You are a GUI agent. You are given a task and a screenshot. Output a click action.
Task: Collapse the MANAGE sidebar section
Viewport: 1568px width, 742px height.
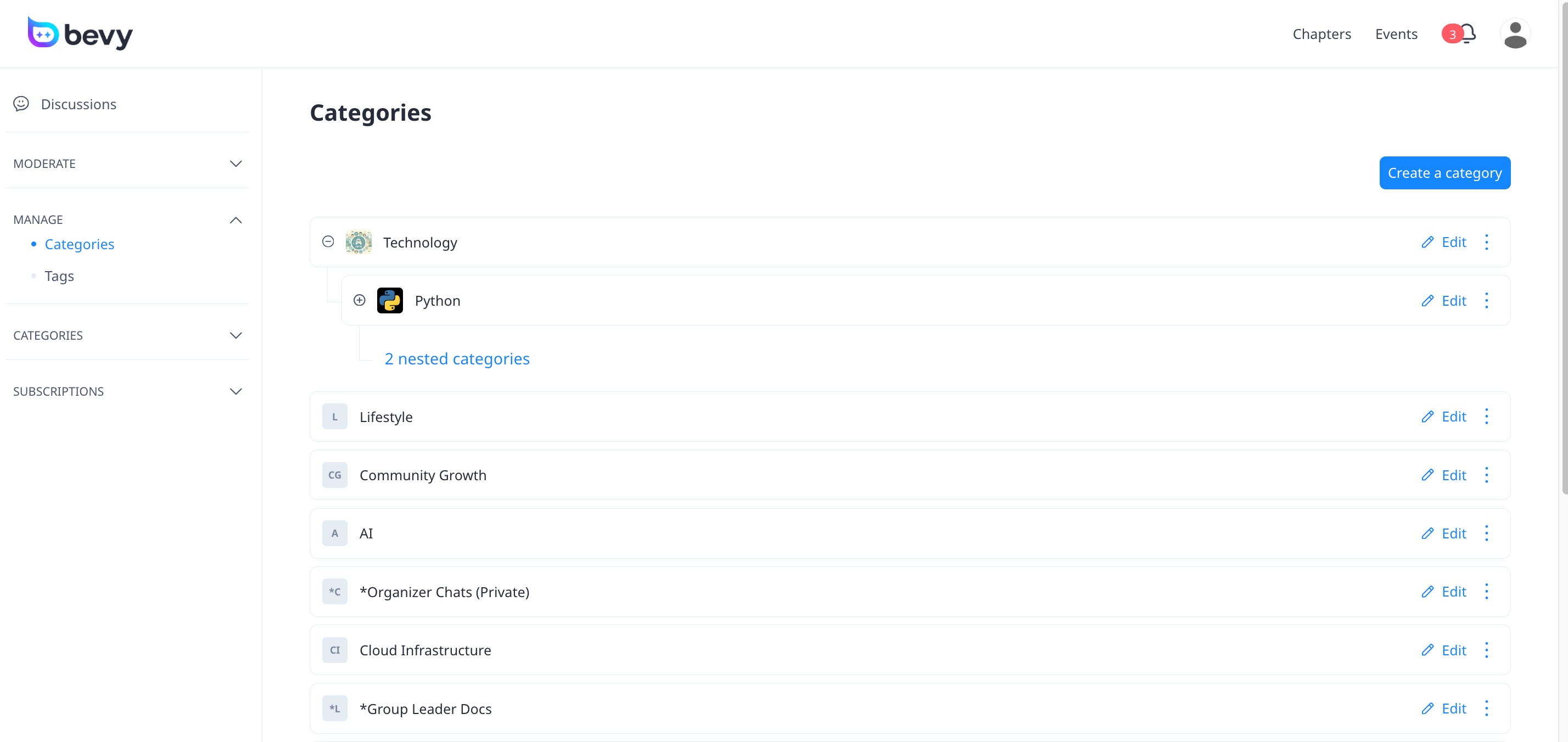pyautogui.click(x=236, y=220)
